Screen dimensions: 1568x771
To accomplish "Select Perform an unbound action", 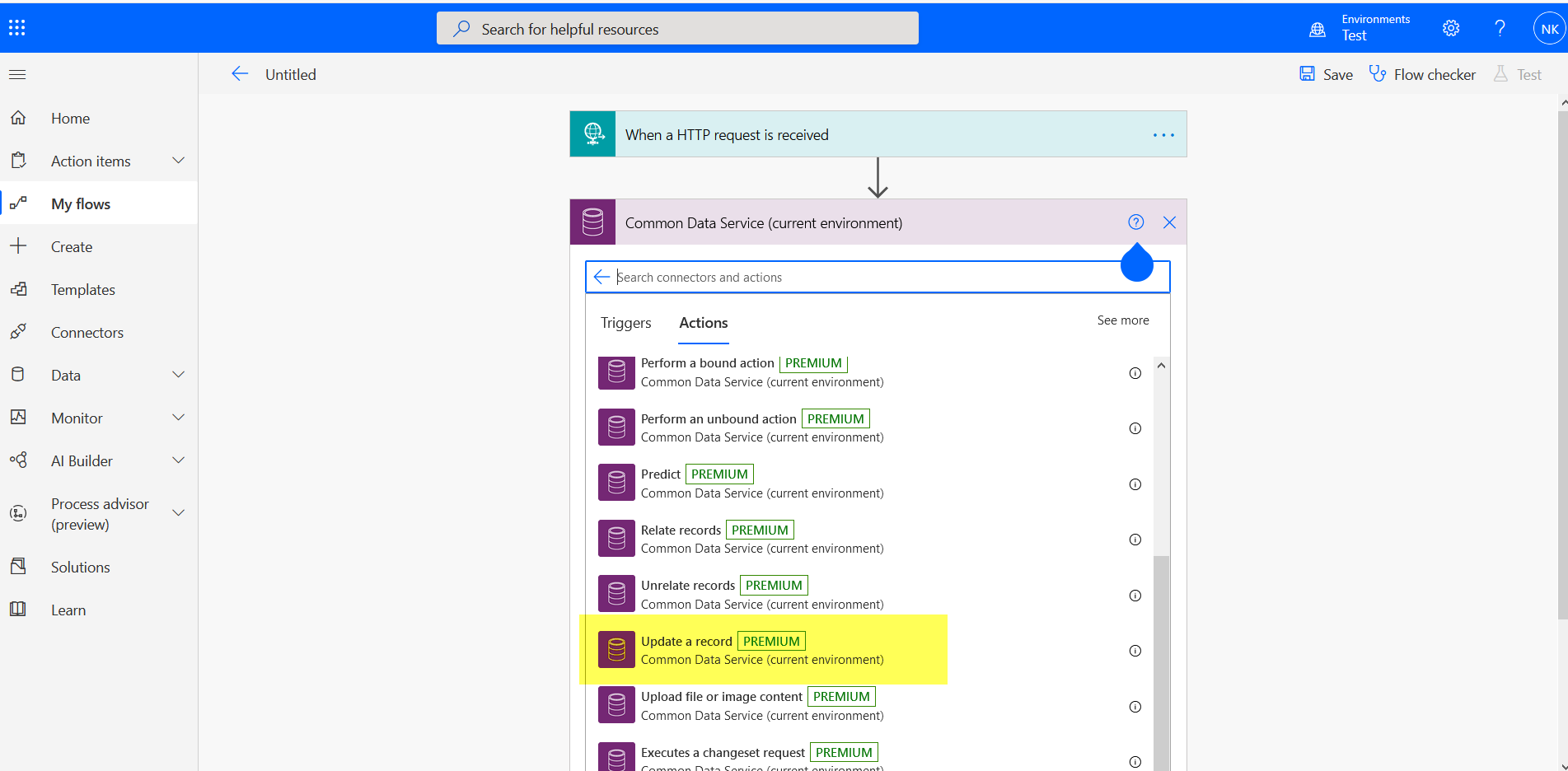I will point(869,428).
